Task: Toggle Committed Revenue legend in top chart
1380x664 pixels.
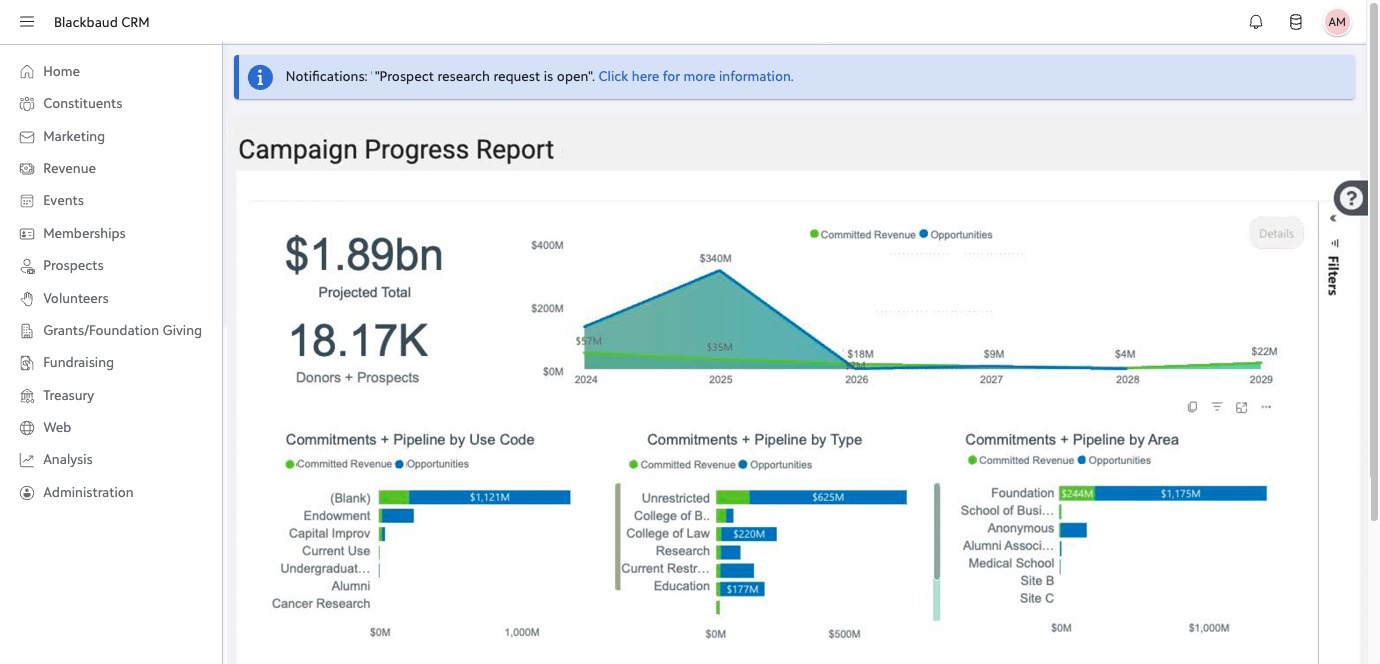Action: [x=863, y=235]
